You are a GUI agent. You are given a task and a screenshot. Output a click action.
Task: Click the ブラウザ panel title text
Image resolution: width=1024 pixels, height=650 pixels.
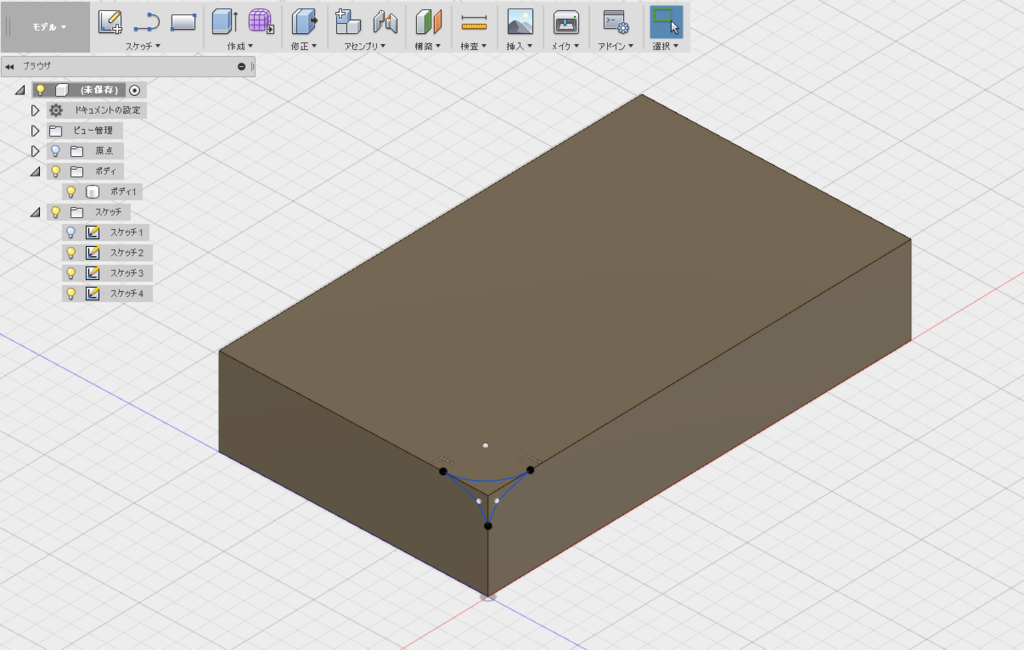(37, 66)
